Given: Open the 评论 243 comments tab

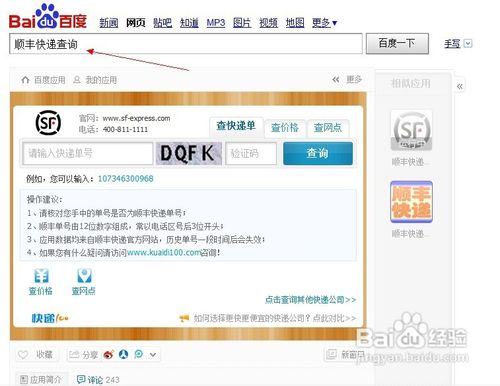Looking at the screenshot, I should click(x=98, y=380).
